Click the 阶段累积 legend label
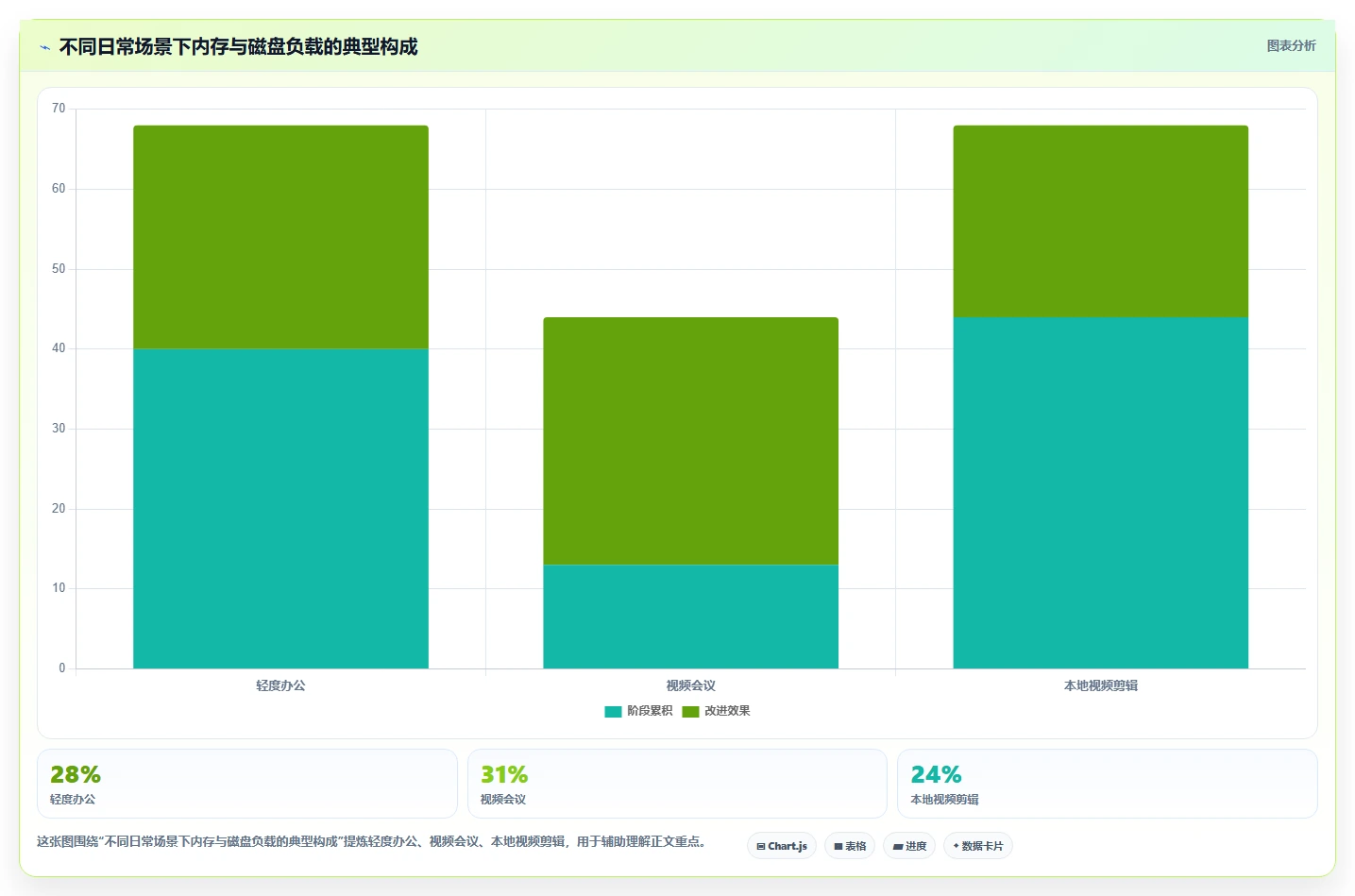Image resolution: width=1355 pixels, height=896 pixels. point(650,711)
